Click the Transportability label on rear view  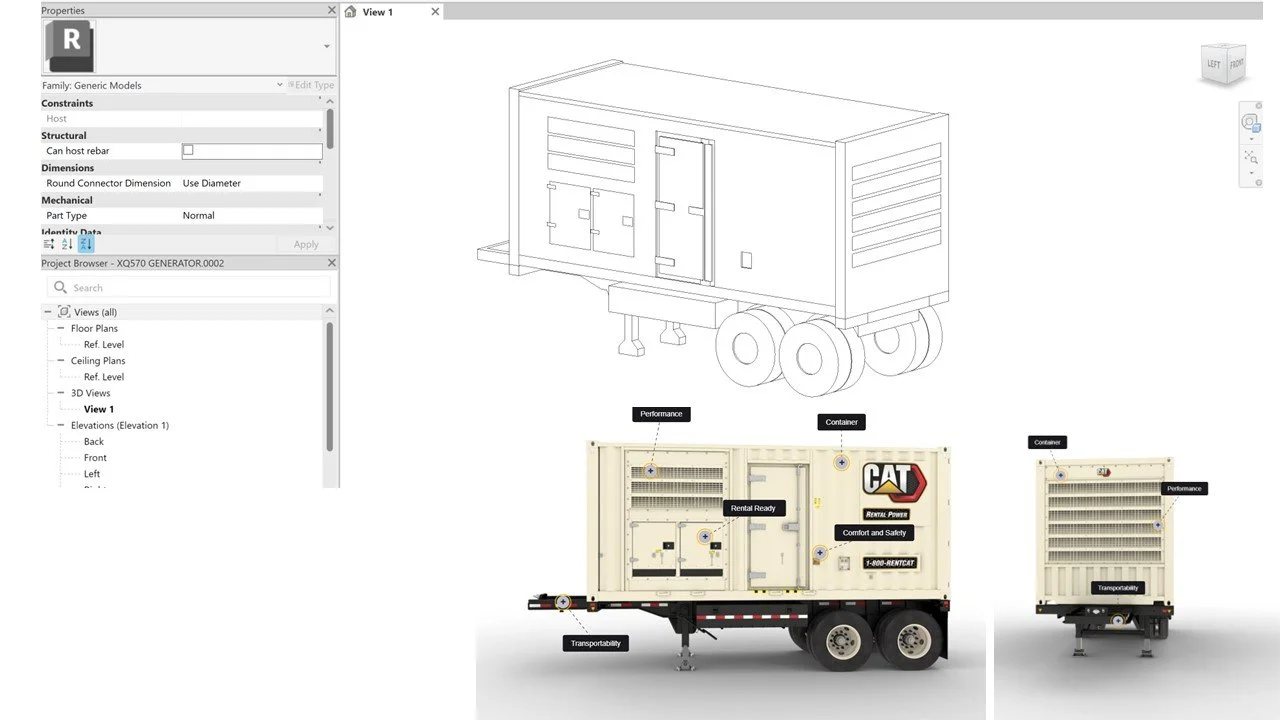click(x=1118, y=588)
